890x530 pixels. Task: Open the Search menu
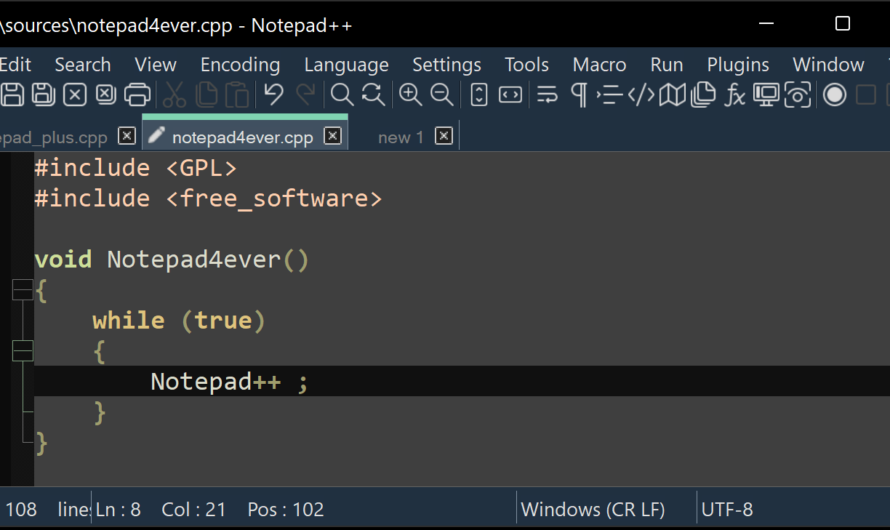tap(83, 65)
